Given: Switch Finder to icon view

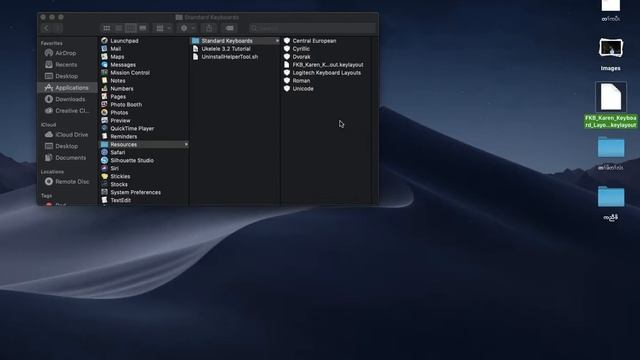Looking at the screenshot, I should (x=107, y=28).
